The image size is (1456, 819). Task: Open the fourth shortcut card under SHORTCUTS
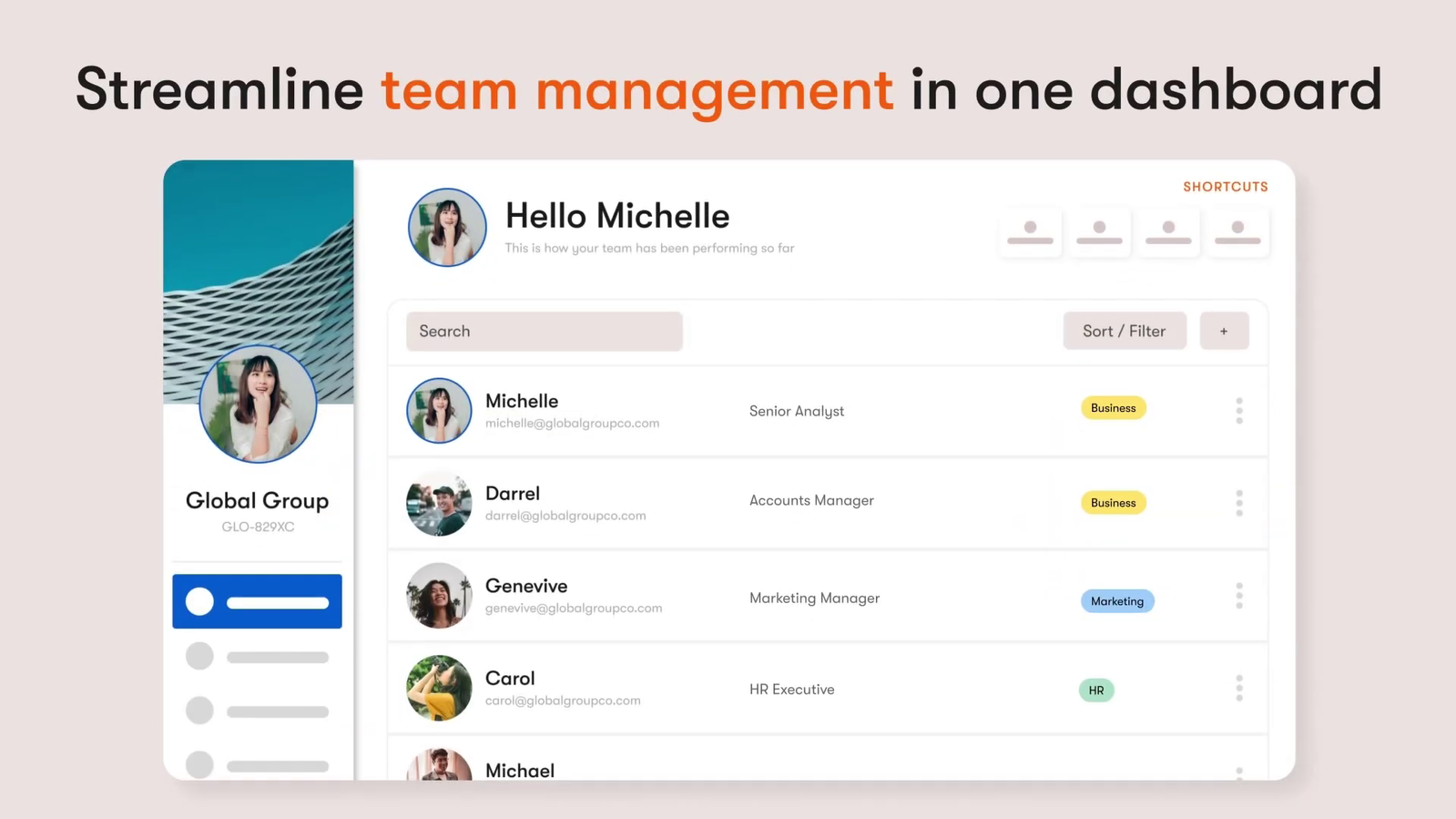pyautogui.click(x=1237, y=233)
